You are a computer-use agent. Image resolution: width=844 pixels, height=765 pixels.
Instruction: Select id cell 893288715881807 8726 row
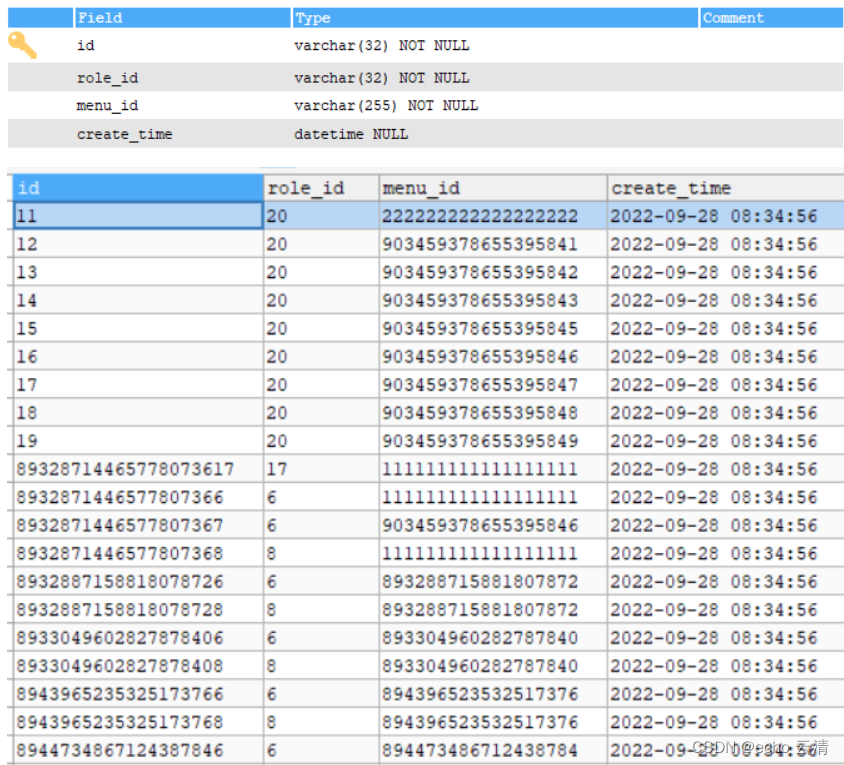coord(138,581)
